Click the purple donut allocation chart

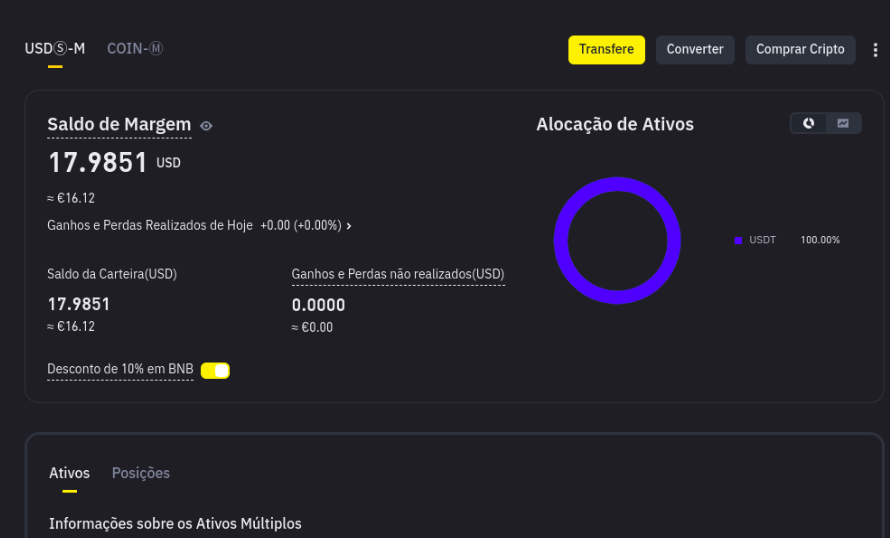[x=617, y=241]
